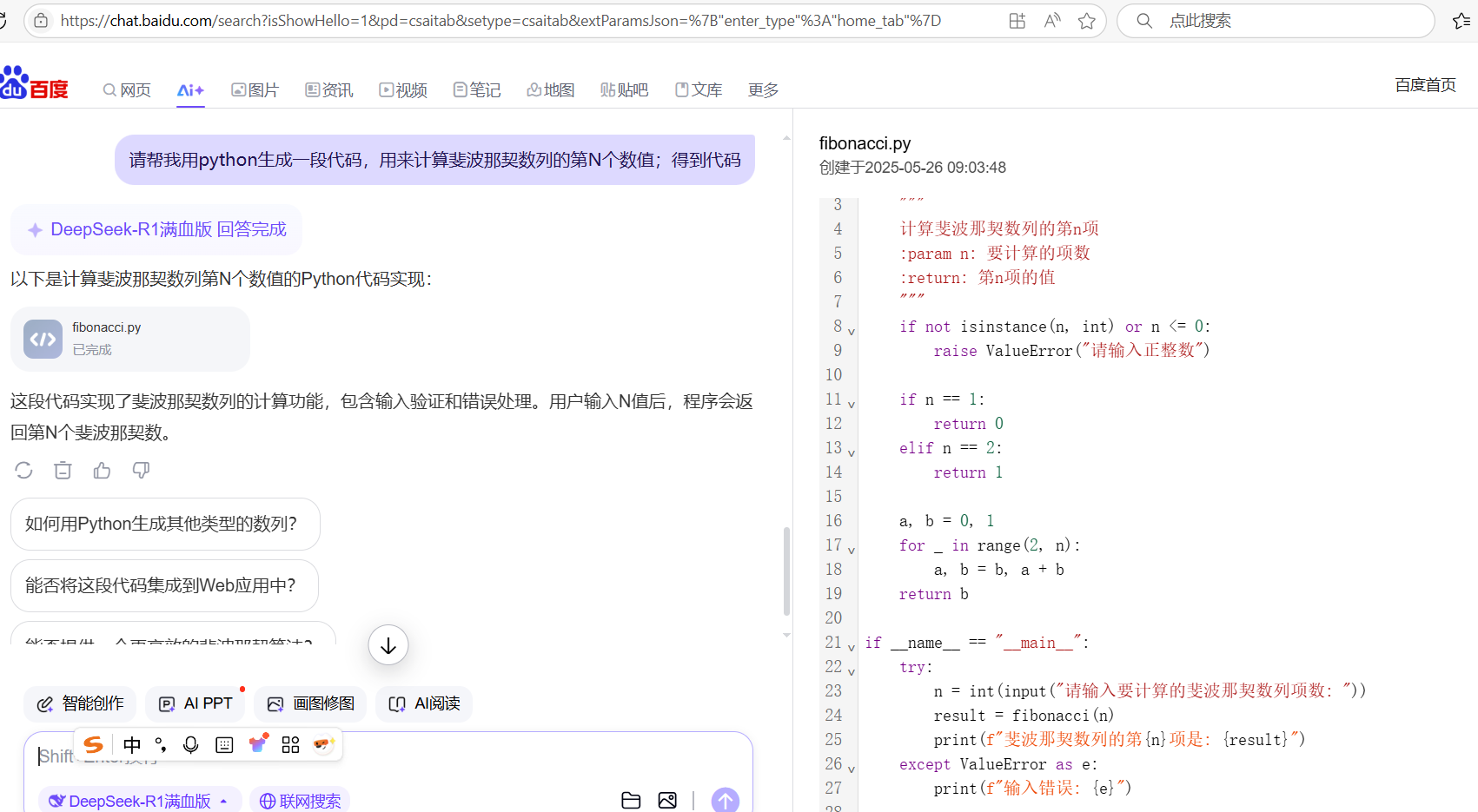Give a thumbs up to the answer
This screenshot has width=1478, height=812.
(x=102, y=470)
